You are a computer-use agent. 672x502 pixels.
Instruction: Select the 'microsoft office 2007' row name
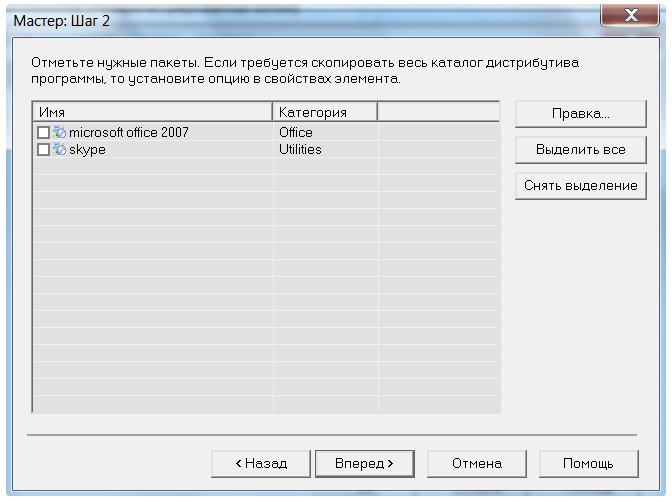click(x=129, y=132)
